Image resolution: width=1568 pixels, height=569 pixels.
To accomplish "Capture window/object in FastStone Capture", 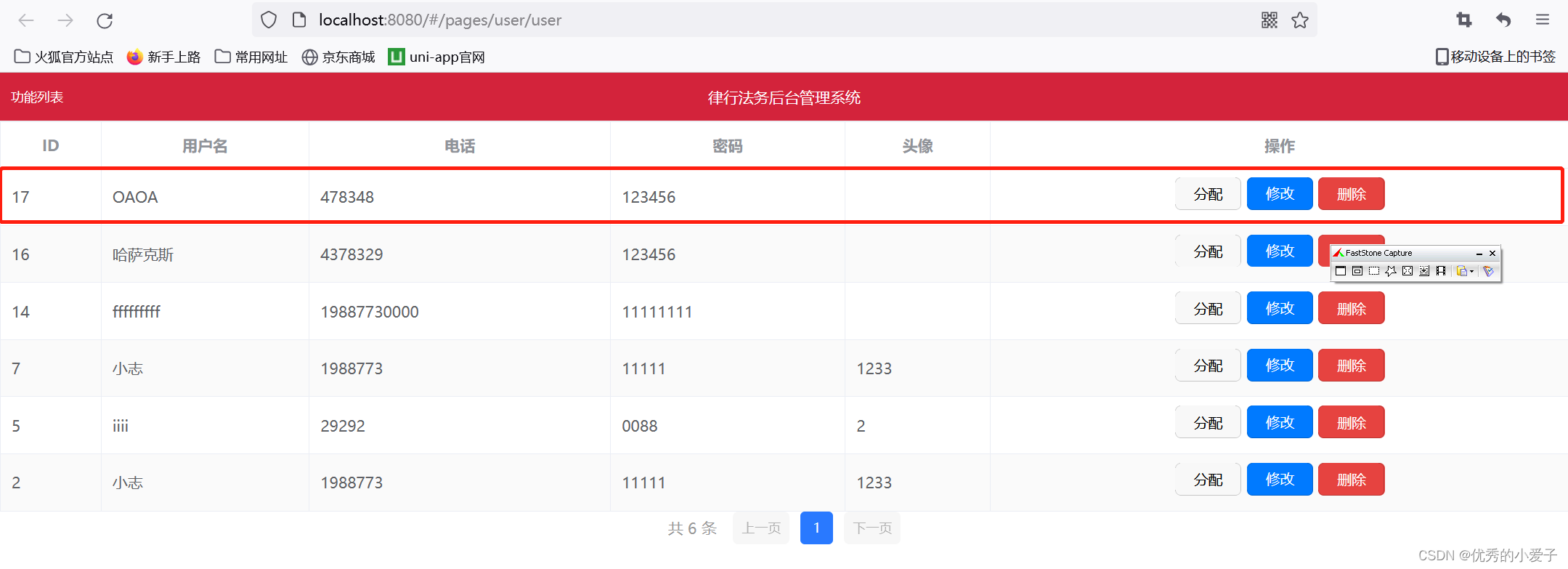I will tap(1357, 271).
